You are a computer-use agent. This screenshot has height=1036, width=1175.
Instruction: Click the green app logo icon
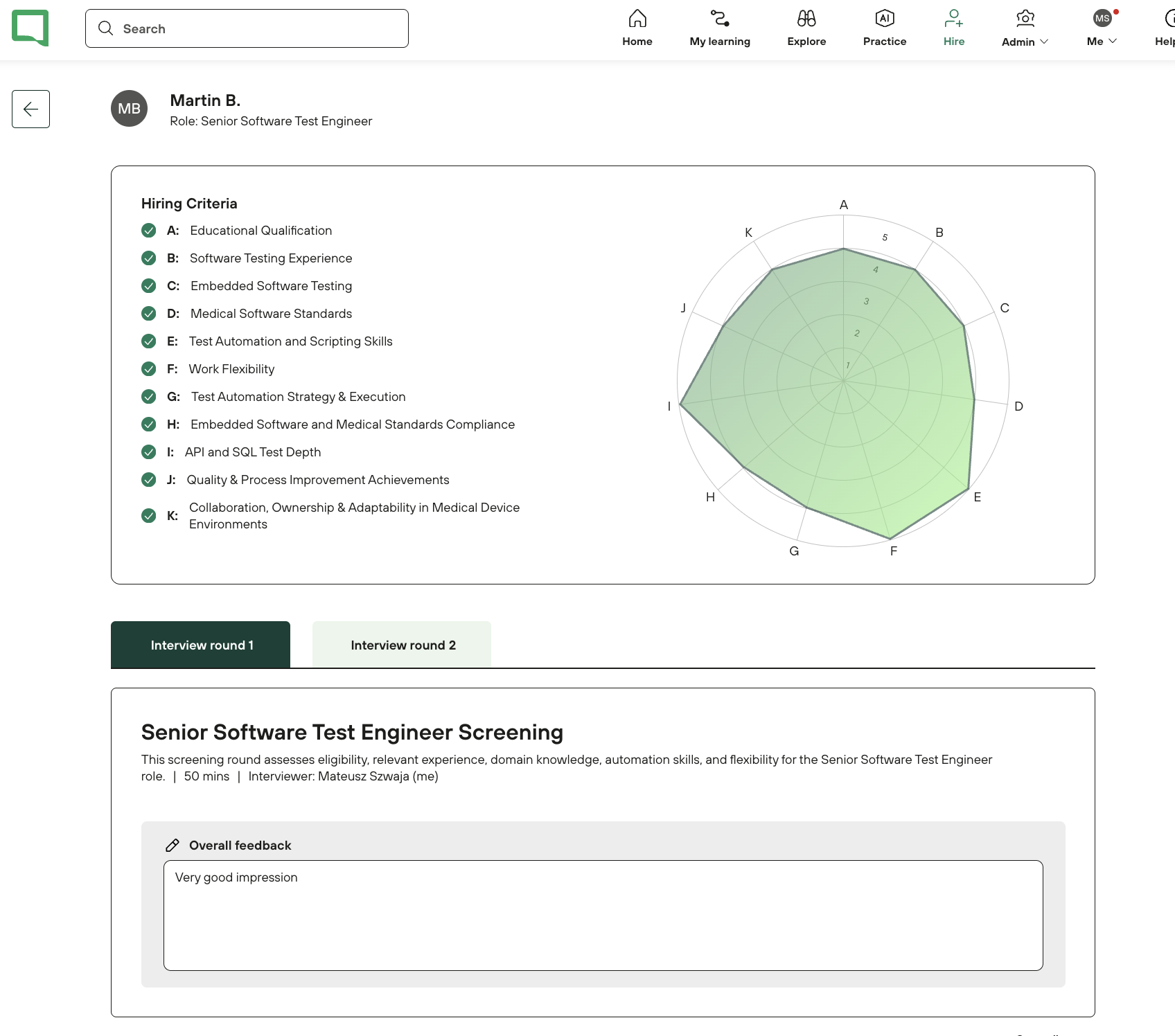(x=30, y=28)
